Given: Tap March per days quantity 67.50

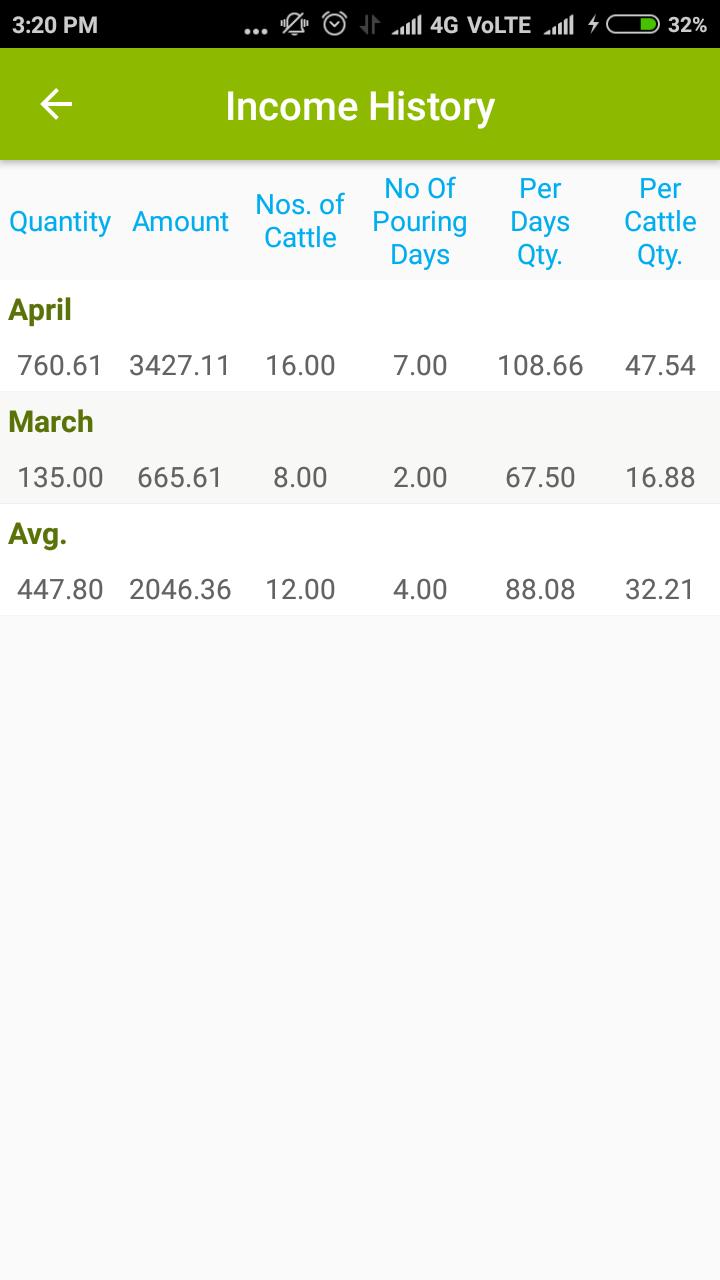Looking at the screenshot, I should (x=540, y=478).
